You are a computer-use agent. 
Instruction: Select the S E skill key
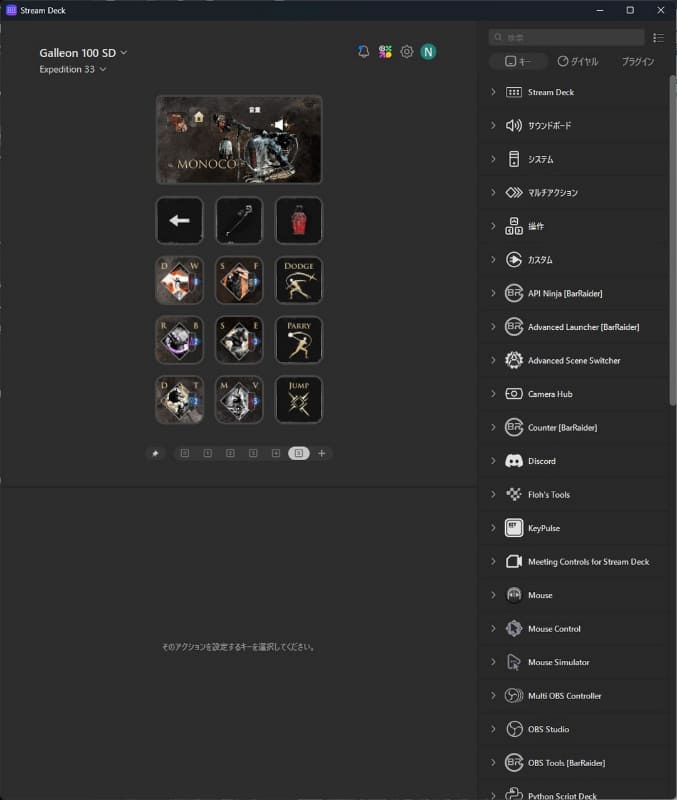coord(239,340)
